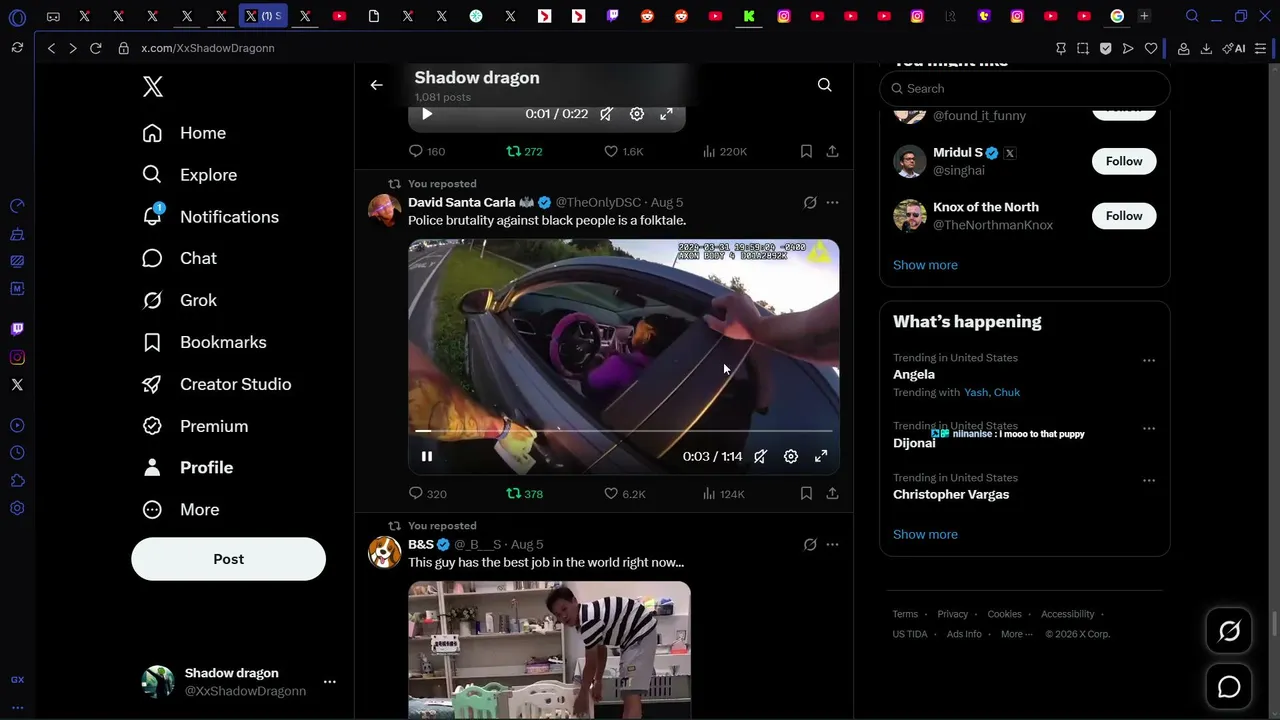Viewport: 1280px width, 720px height.
Task: Unmute the 0:22 video
Action: [606, 114]
